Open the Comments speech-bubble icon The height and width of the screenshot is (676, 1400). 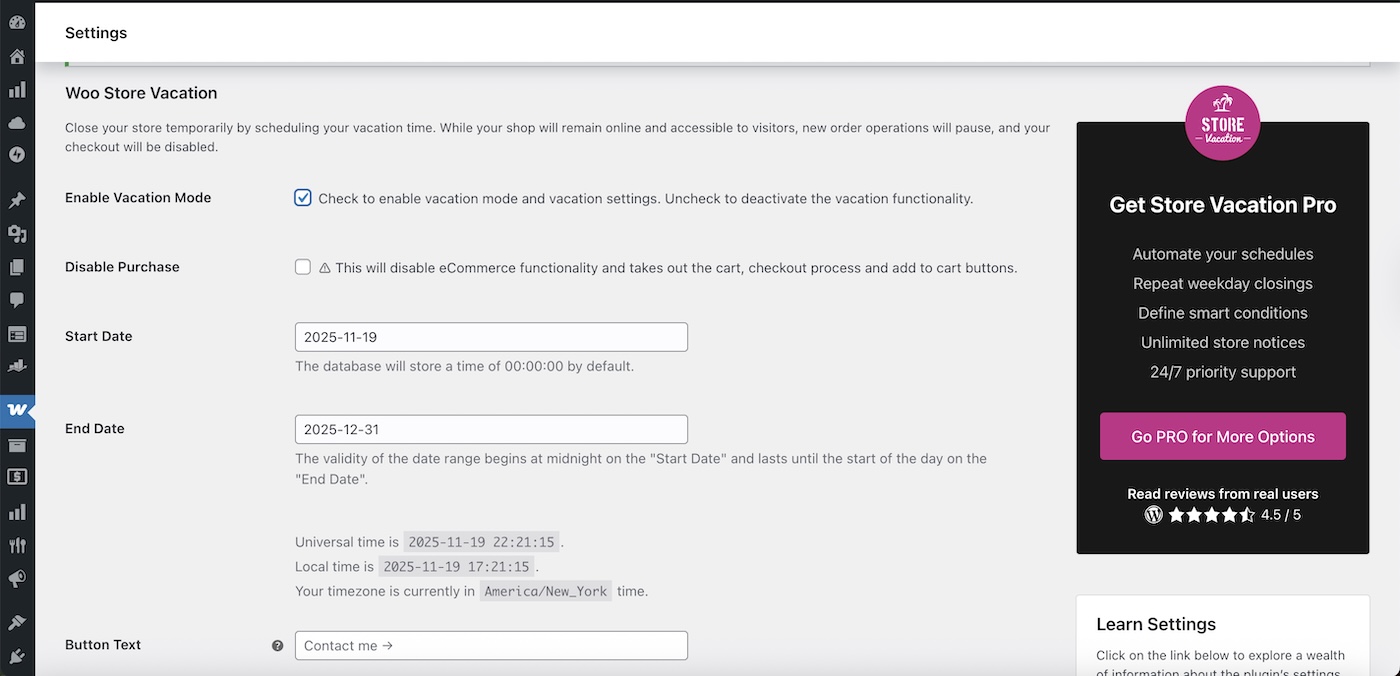[17, 299]
